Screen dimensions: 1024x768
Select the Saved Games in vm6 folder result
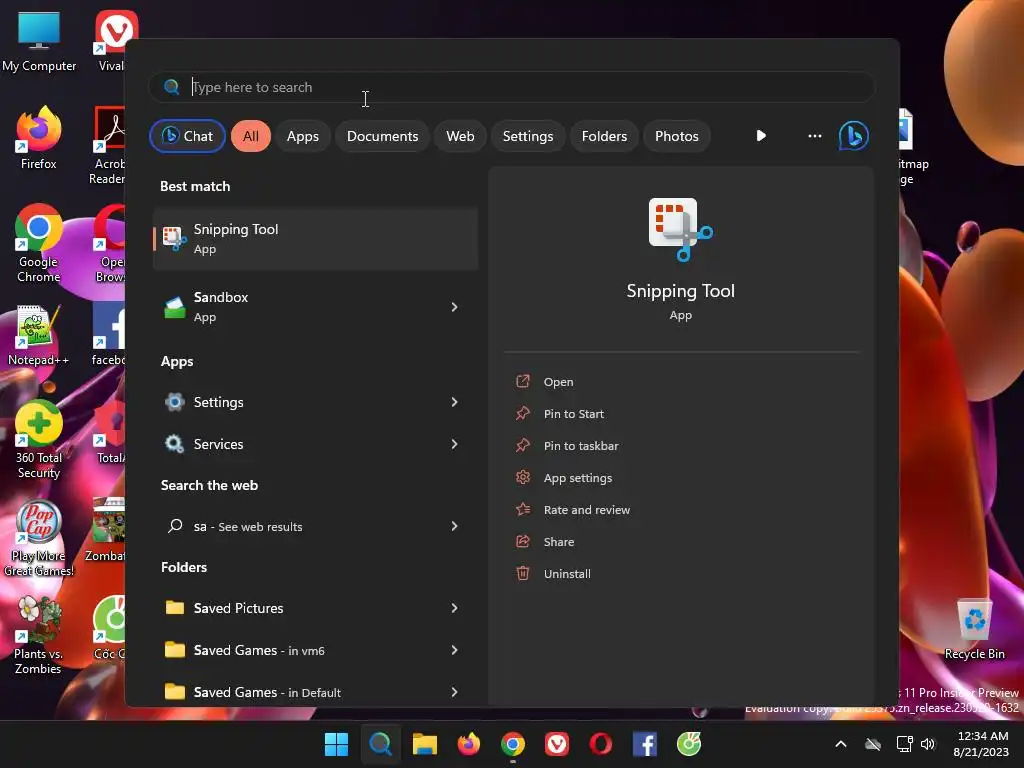coord(315,650)
